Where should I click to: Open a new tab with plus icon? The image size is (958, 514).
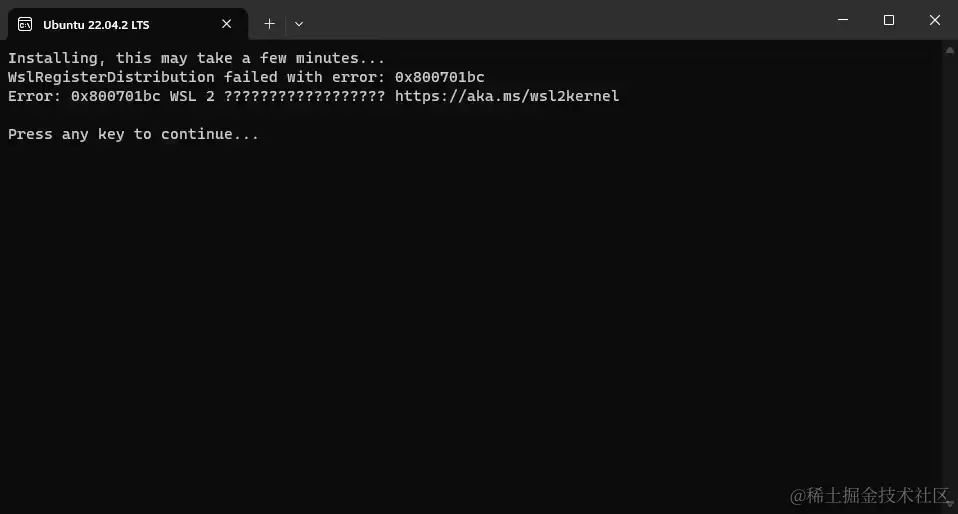[x=269, y=24]
